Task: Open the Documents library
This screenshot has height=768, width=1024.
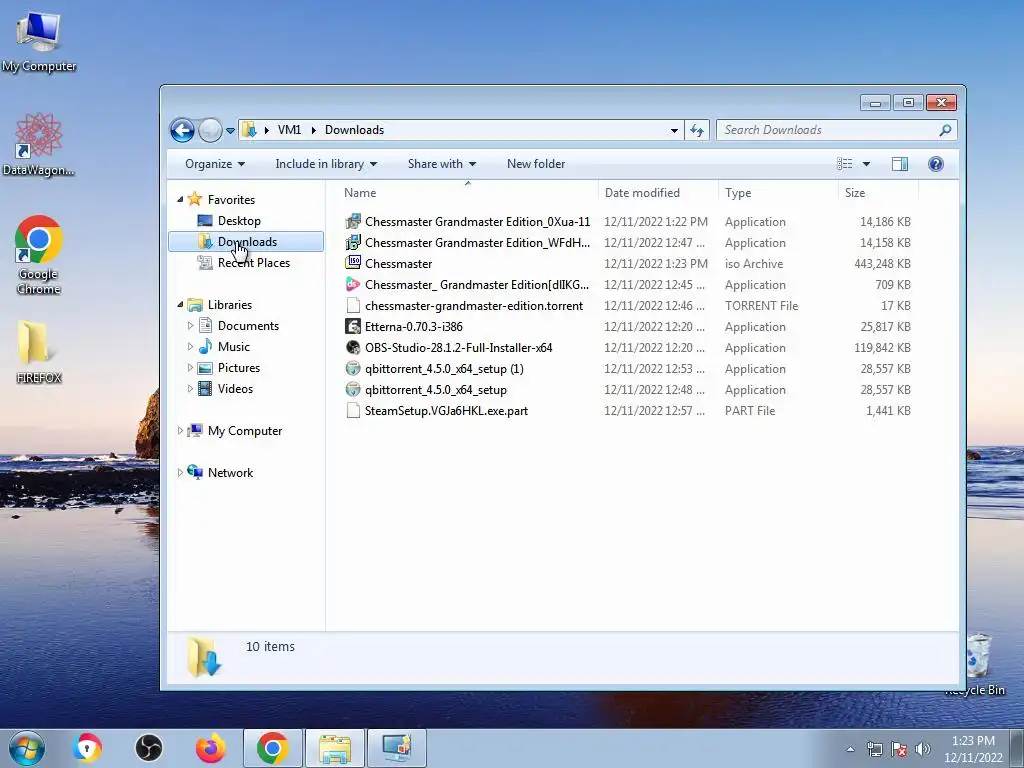Action: pyautogui.click(x=248, y=325)
